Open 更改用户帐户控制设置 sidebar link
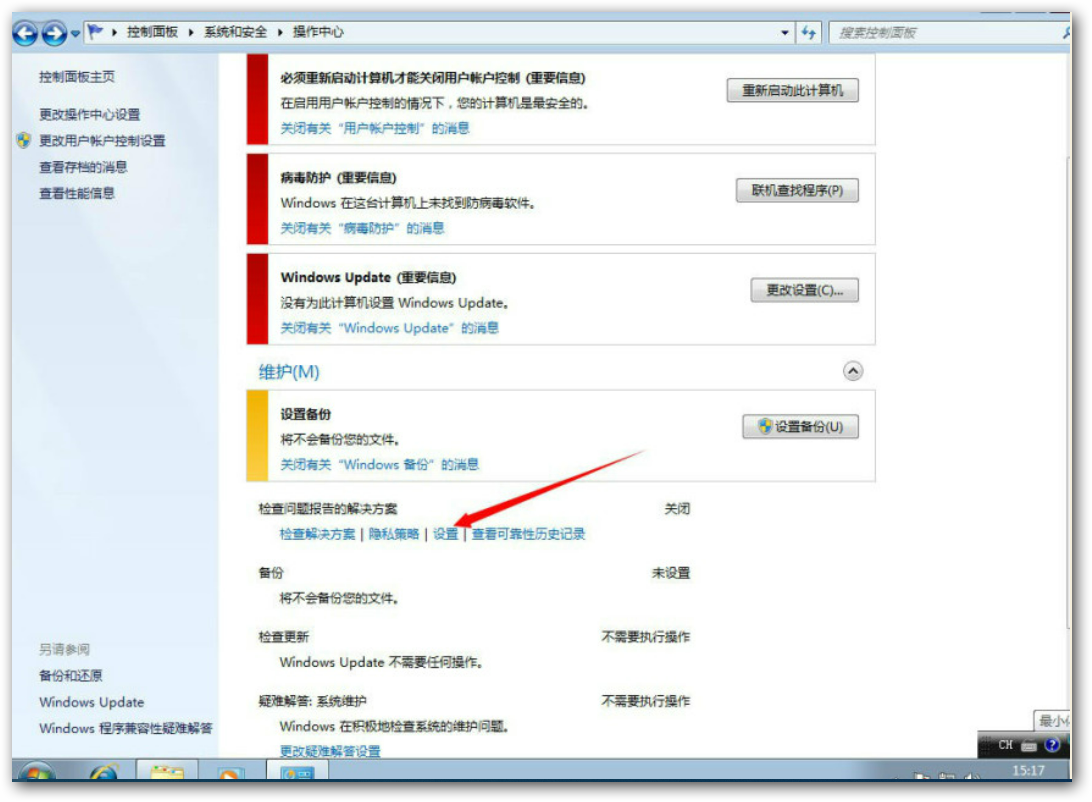The width and height of the screenshot is (1092, 802). 102,141
